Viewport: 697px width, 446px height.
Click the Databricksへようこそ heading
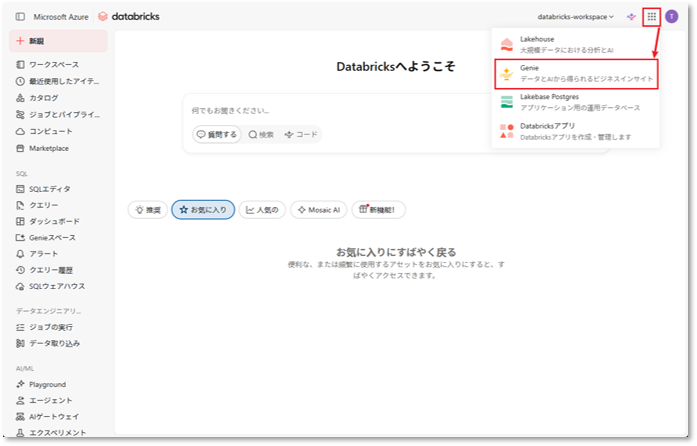[396, 67]
